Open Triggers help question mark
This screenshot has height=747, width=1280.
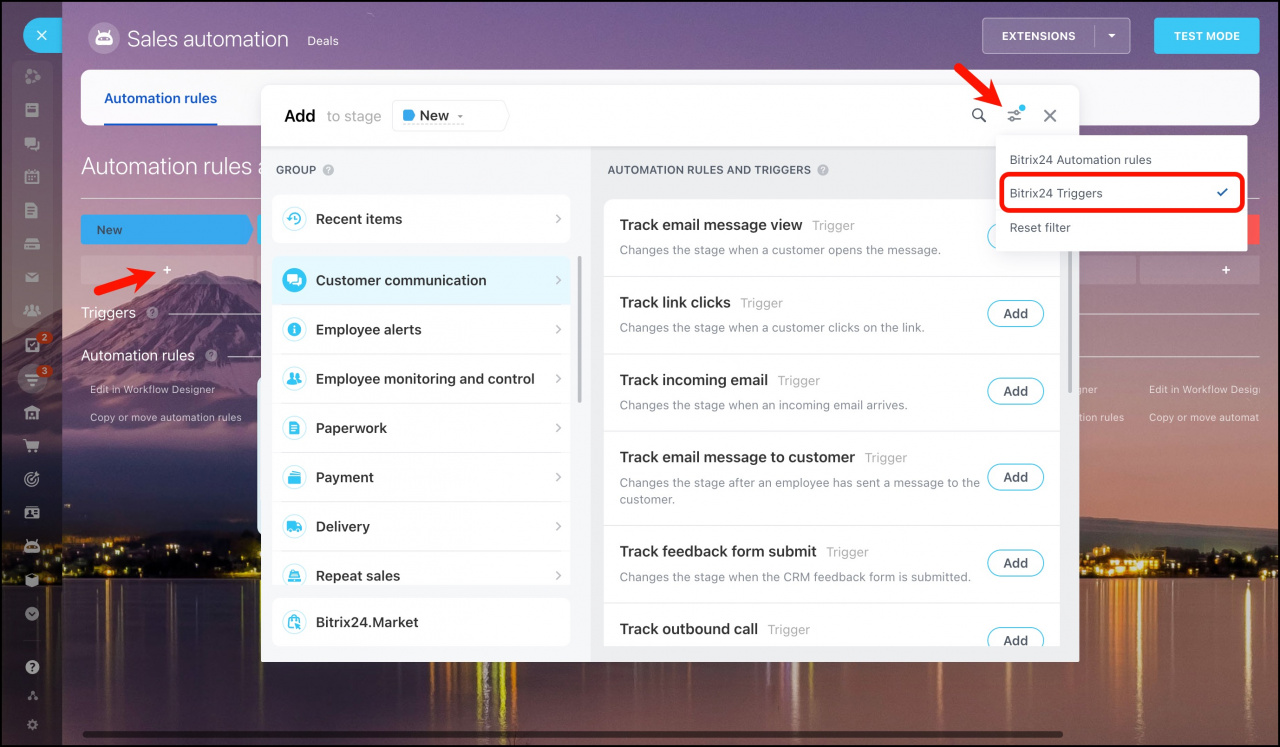pyautogui.click(x=152, y=313)
